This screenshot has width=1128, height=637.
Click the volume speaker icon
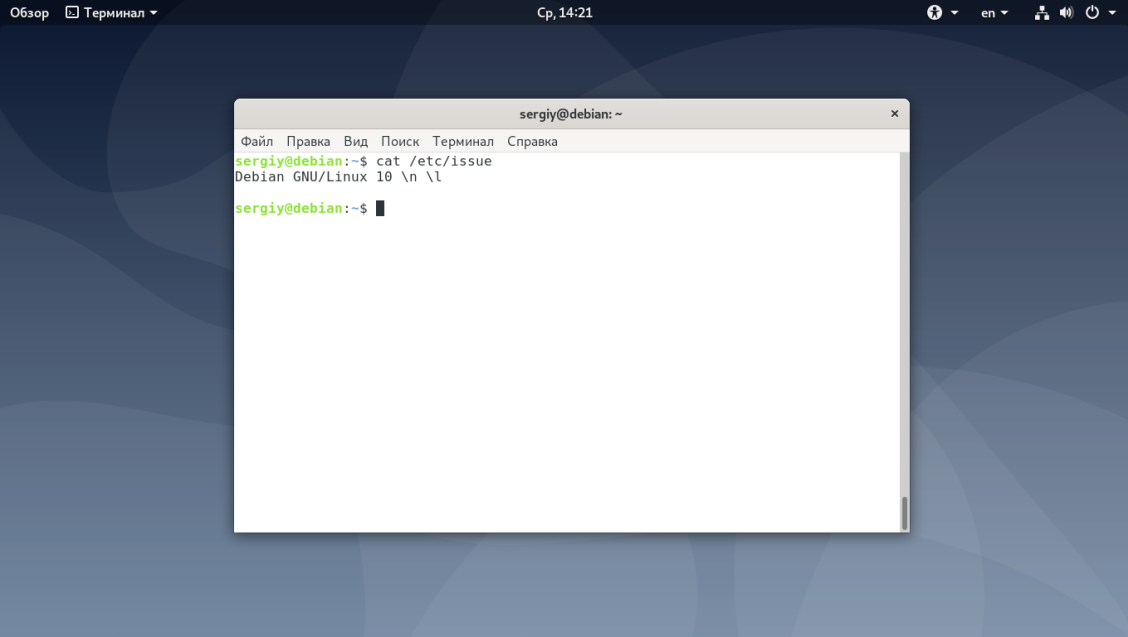[x=1066, y=12]
